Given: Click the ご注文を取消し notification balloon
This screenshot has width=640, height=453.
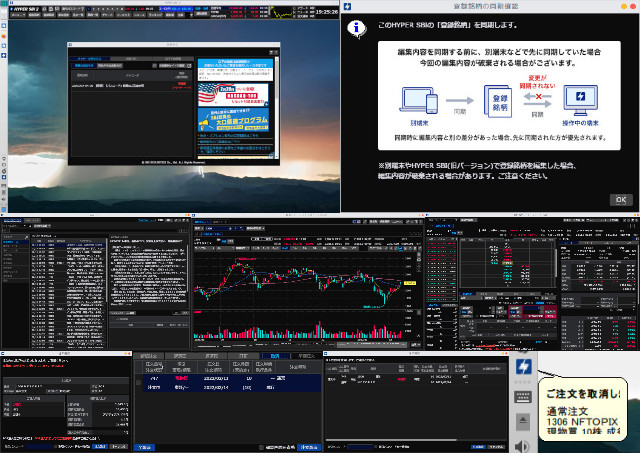Looking at the screenshot, I should (582, 409).
